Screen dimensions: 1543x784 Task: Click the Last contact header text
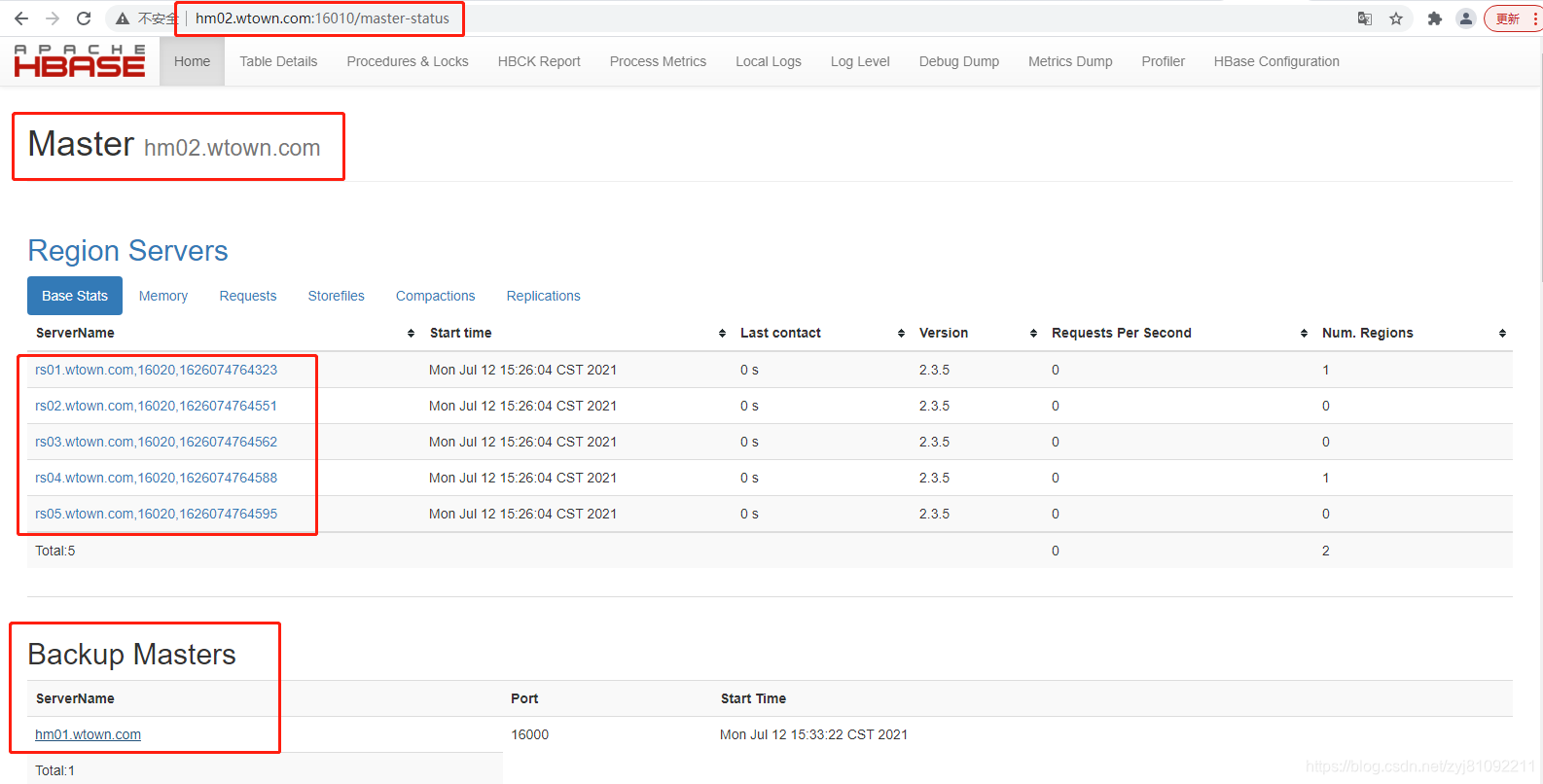(x=780, y=333)
